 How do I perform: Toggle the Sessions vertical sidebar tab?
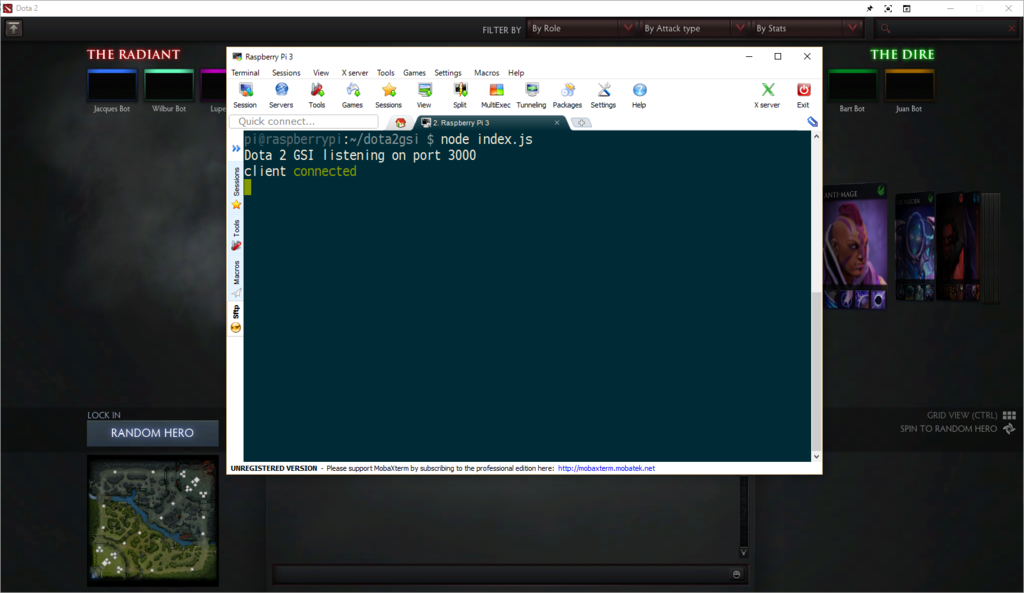pos(236,181)
